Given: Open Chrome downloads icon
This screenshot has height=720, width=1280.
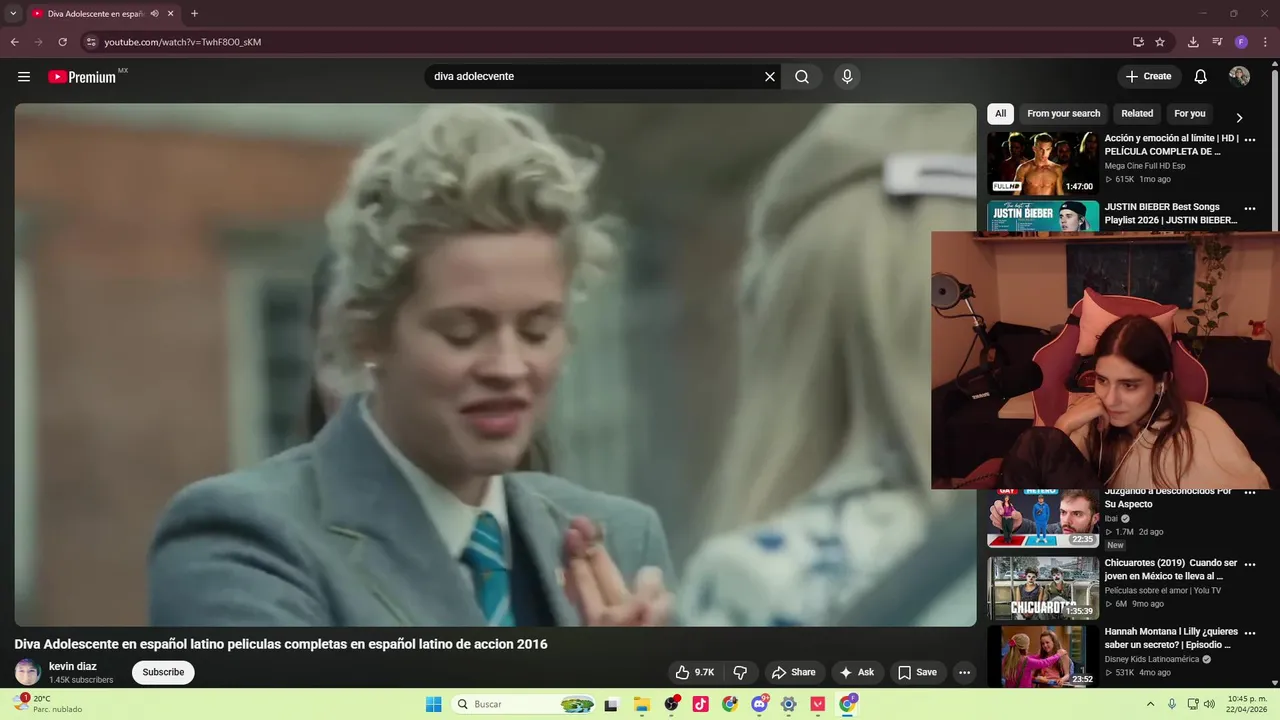Looking at the screenshot, I should tap(1193, 42).
